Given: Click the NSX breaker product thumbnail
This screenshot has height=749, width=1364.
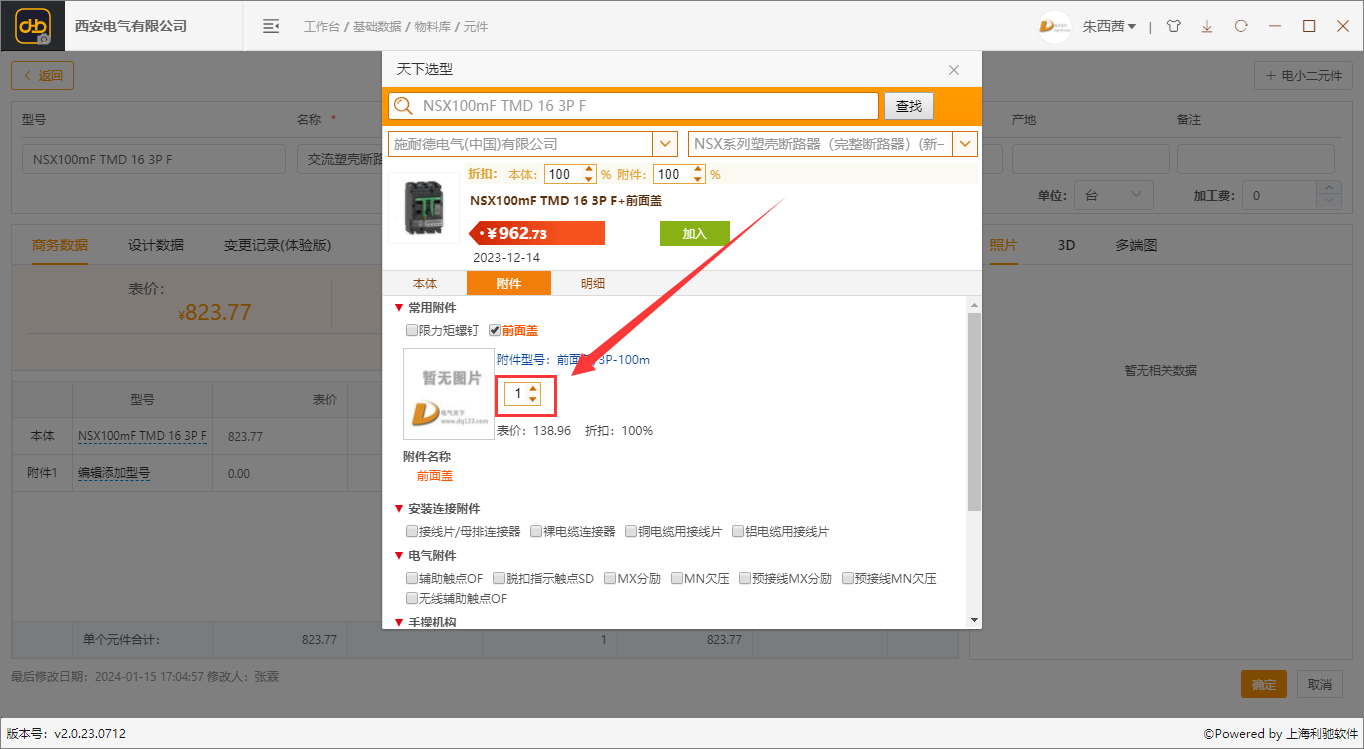Looking at the screenshot, I should pyautogui.click(x=424, y=208).
